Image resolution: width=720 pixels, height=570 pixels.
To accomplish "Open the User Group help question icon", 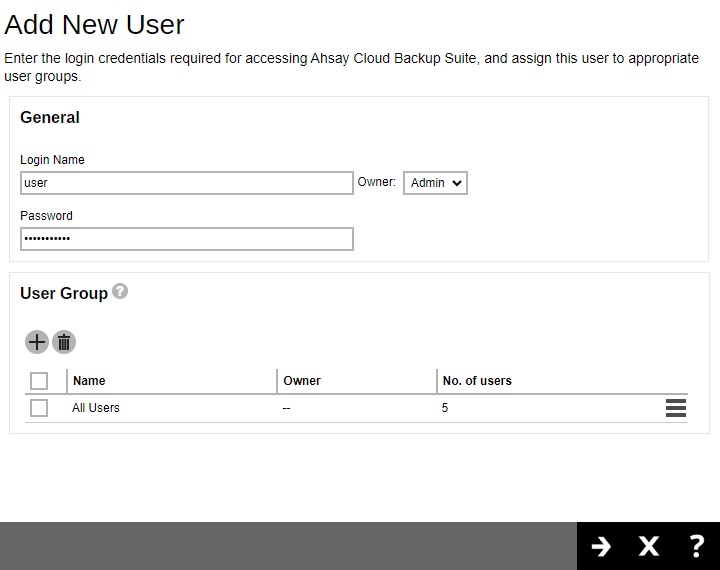I will 120,291.
